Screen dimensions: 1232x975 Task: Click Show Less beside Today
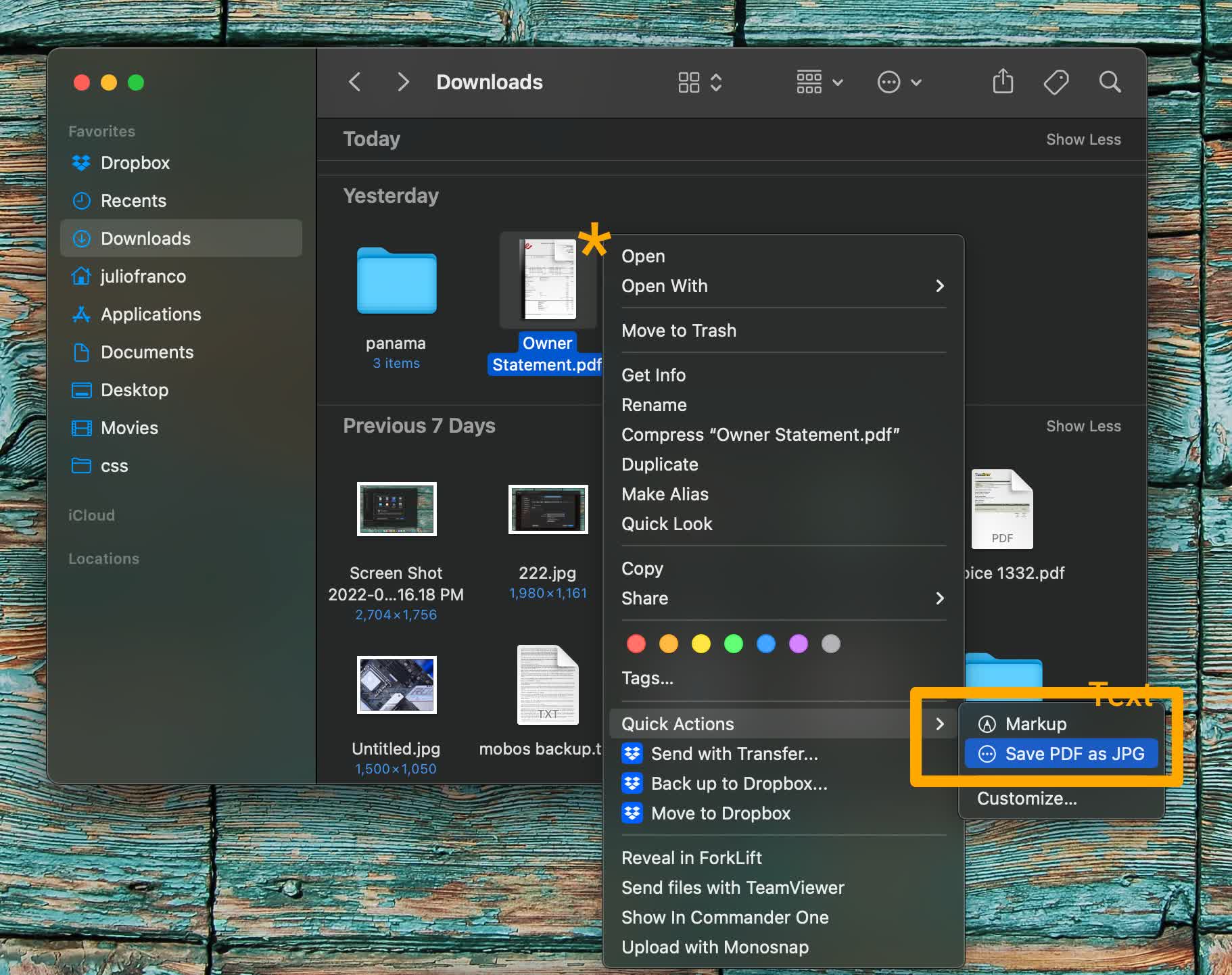(x=1083, y=139)
